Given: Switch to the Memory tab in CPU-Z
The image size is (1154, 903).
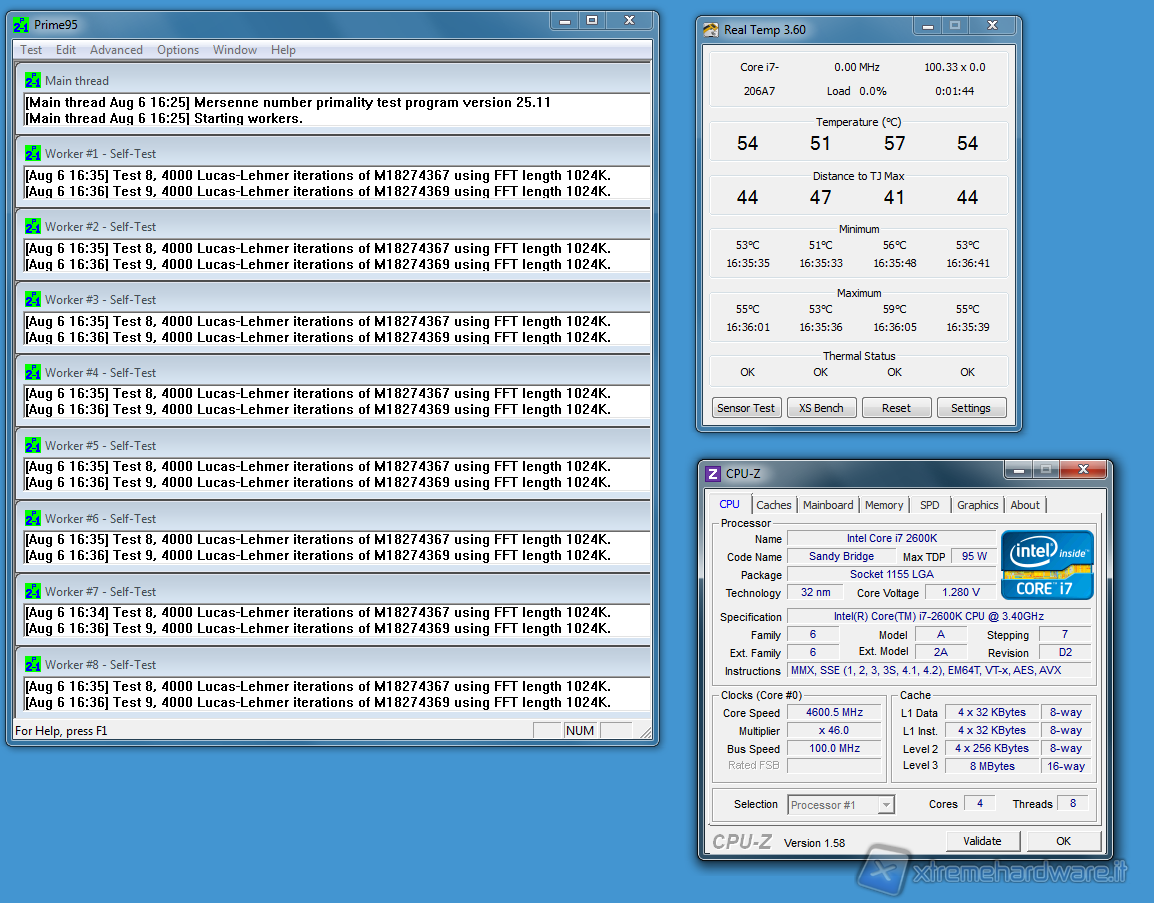Looking at the screenshot, I should (884, 505).
